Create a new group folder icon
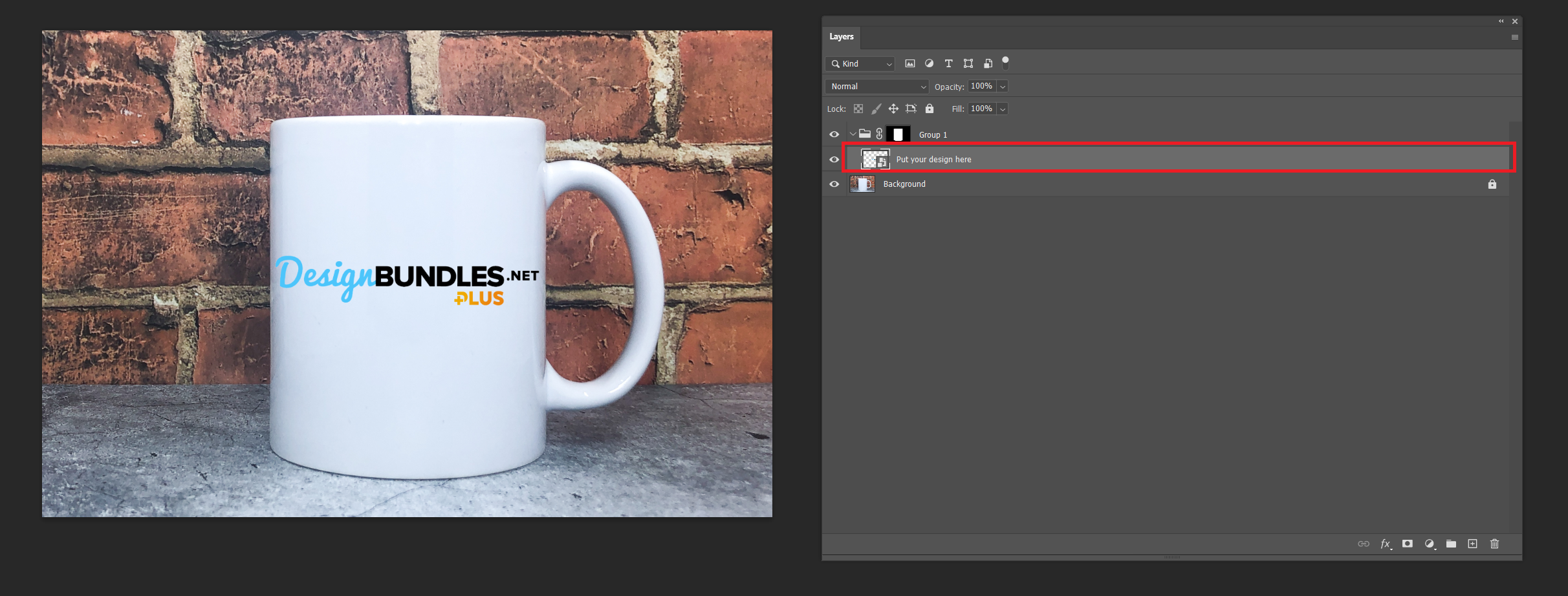Screen dimensions: 1568x596 1452,544
